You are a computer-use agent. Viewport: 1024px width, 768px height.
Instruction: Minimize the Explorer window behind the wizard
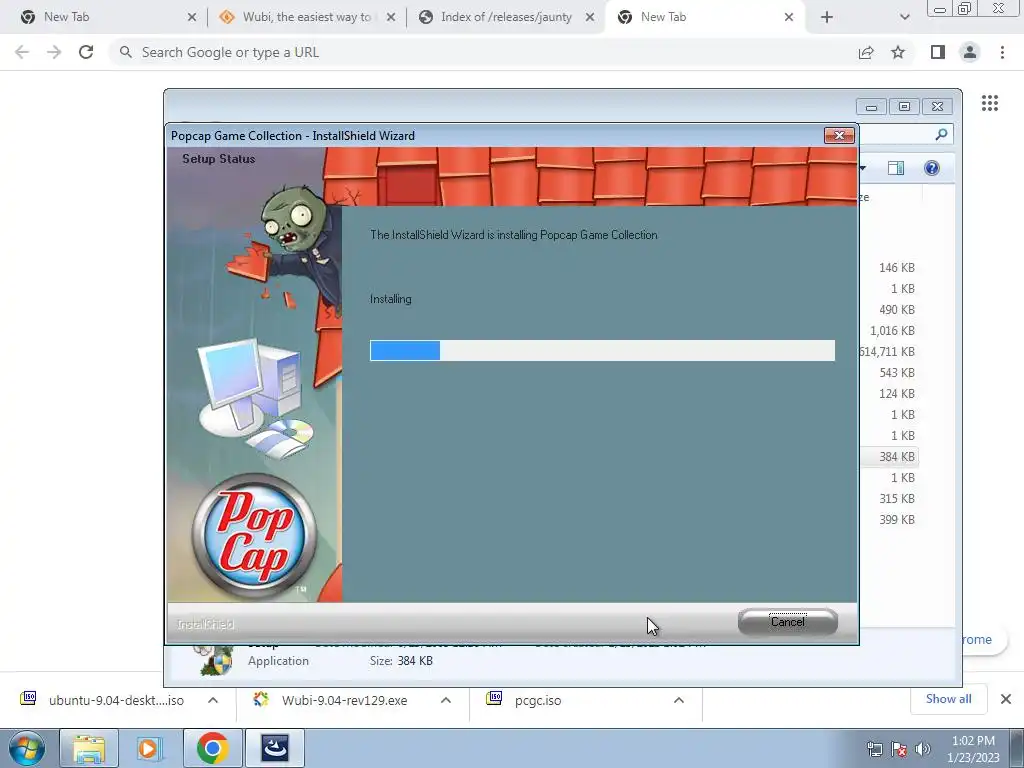(871, 106)
